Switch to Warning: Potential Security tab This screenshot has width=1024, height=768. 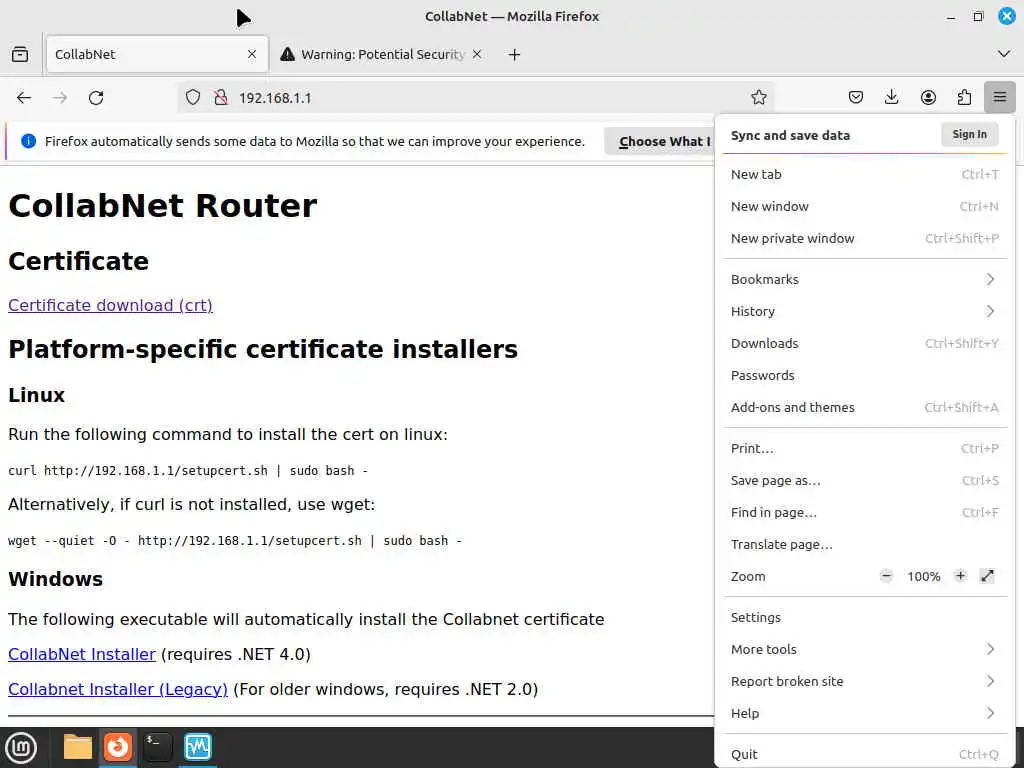tap(382, 54)
